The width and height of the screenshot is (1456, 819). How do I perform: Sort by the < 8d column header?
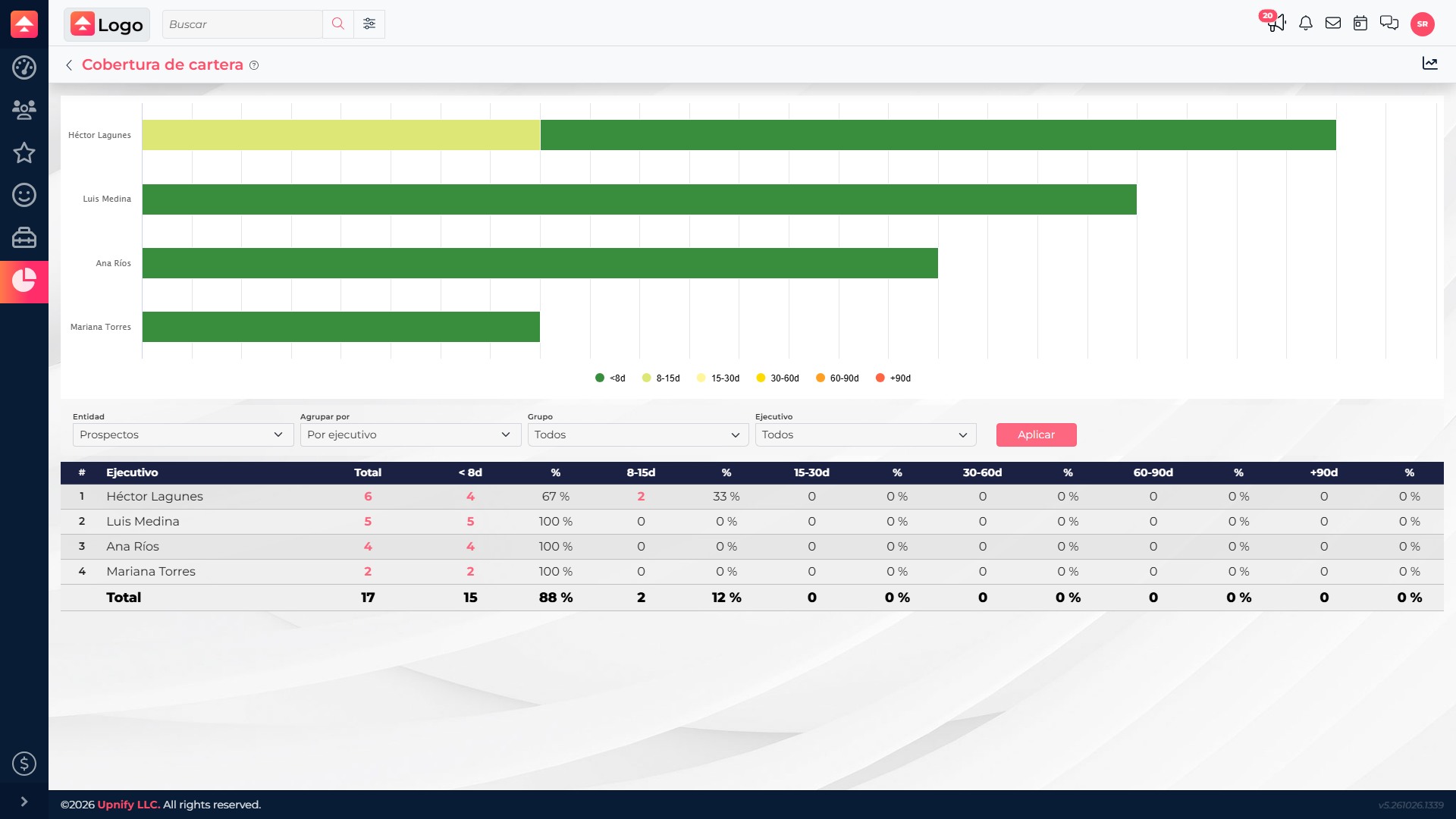tap(470, 472)
